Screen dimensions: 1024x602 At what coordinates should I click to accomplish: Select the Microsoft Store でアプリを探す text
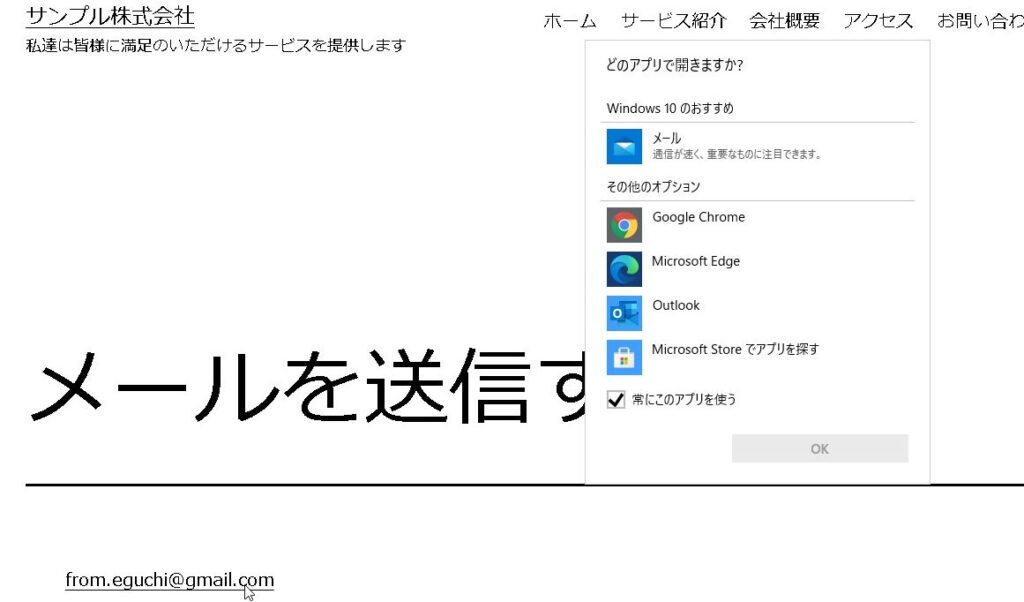[735, 349]
